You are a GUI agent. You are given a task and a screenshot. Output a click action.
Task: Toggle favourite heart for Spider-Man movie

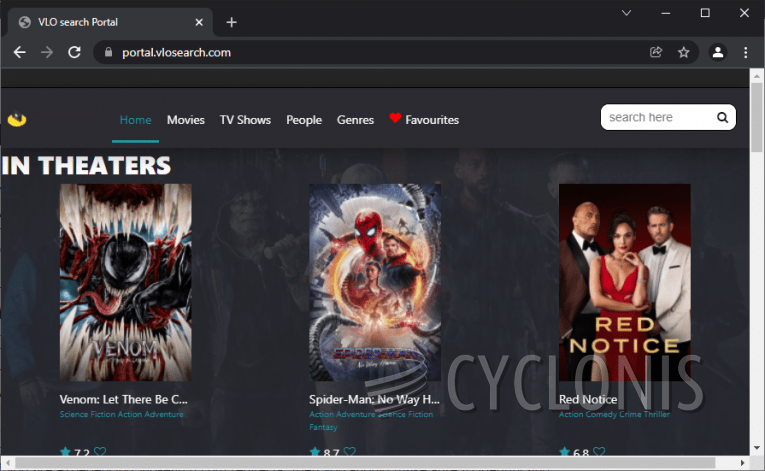point(349,453)
